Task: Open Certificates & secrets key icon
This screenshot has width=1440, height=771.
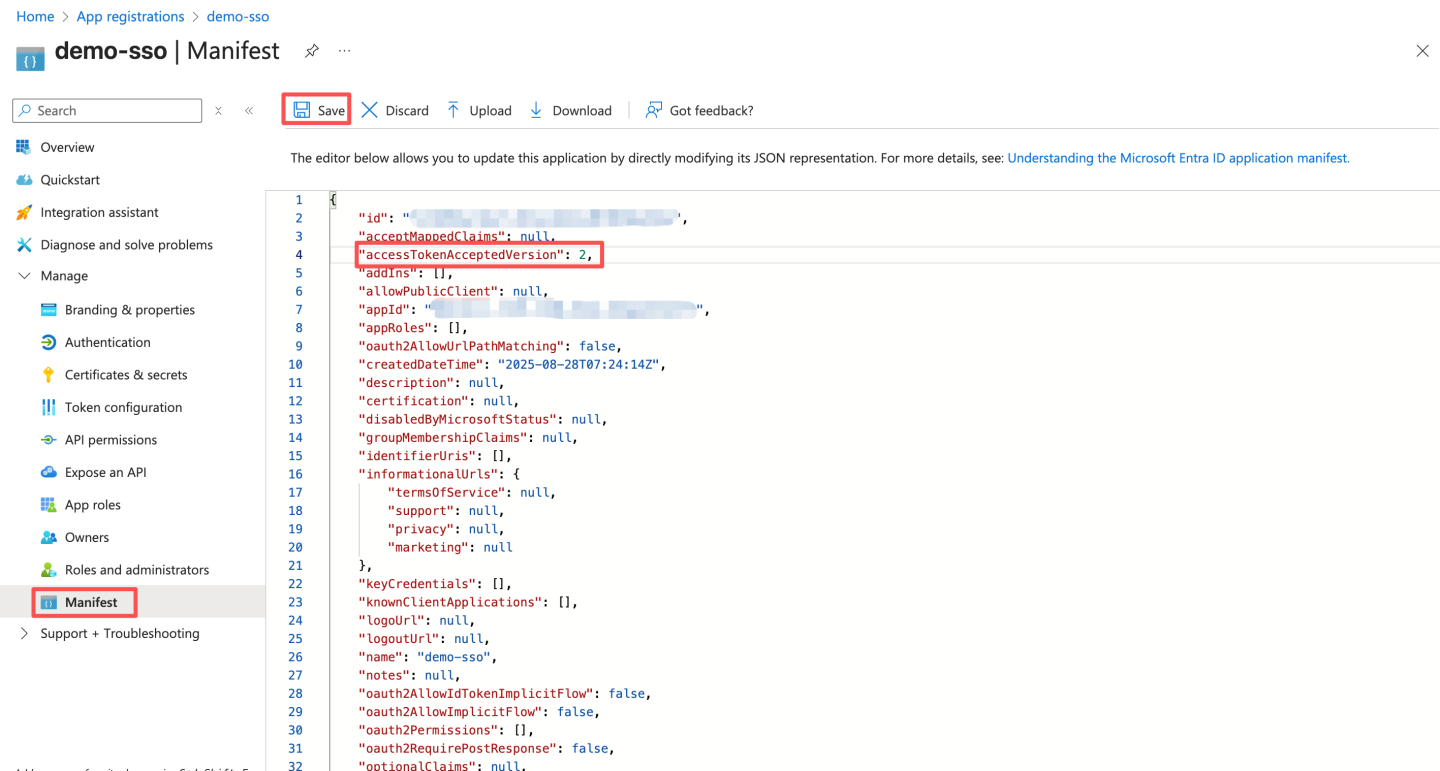Action: coord(48,375)
